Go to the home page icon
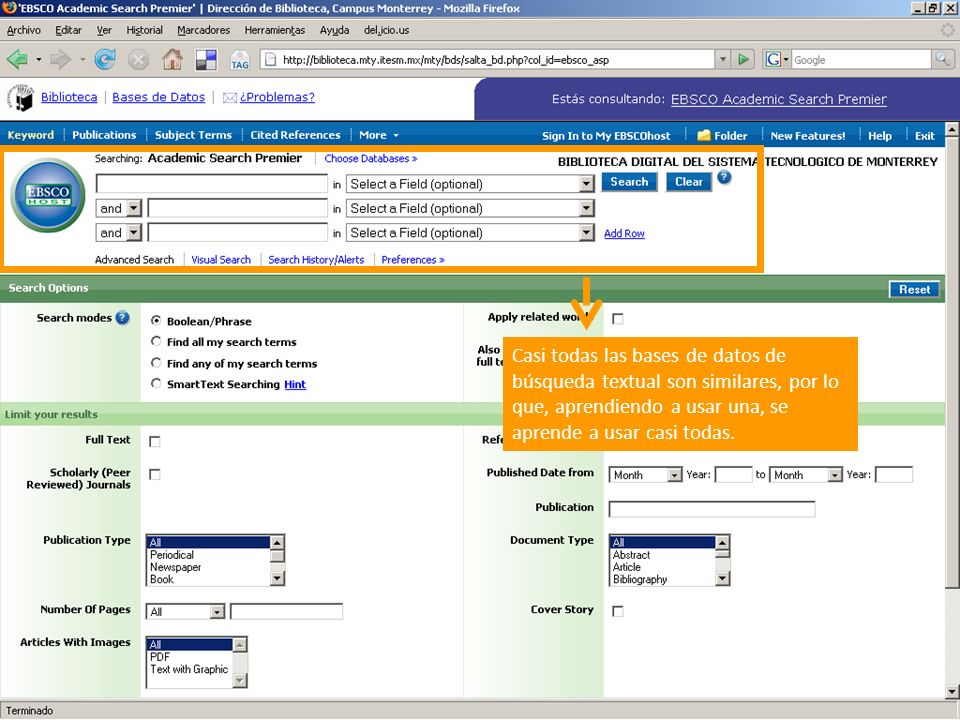The height and width of the screenshot is (720, 960). (173, 59)
